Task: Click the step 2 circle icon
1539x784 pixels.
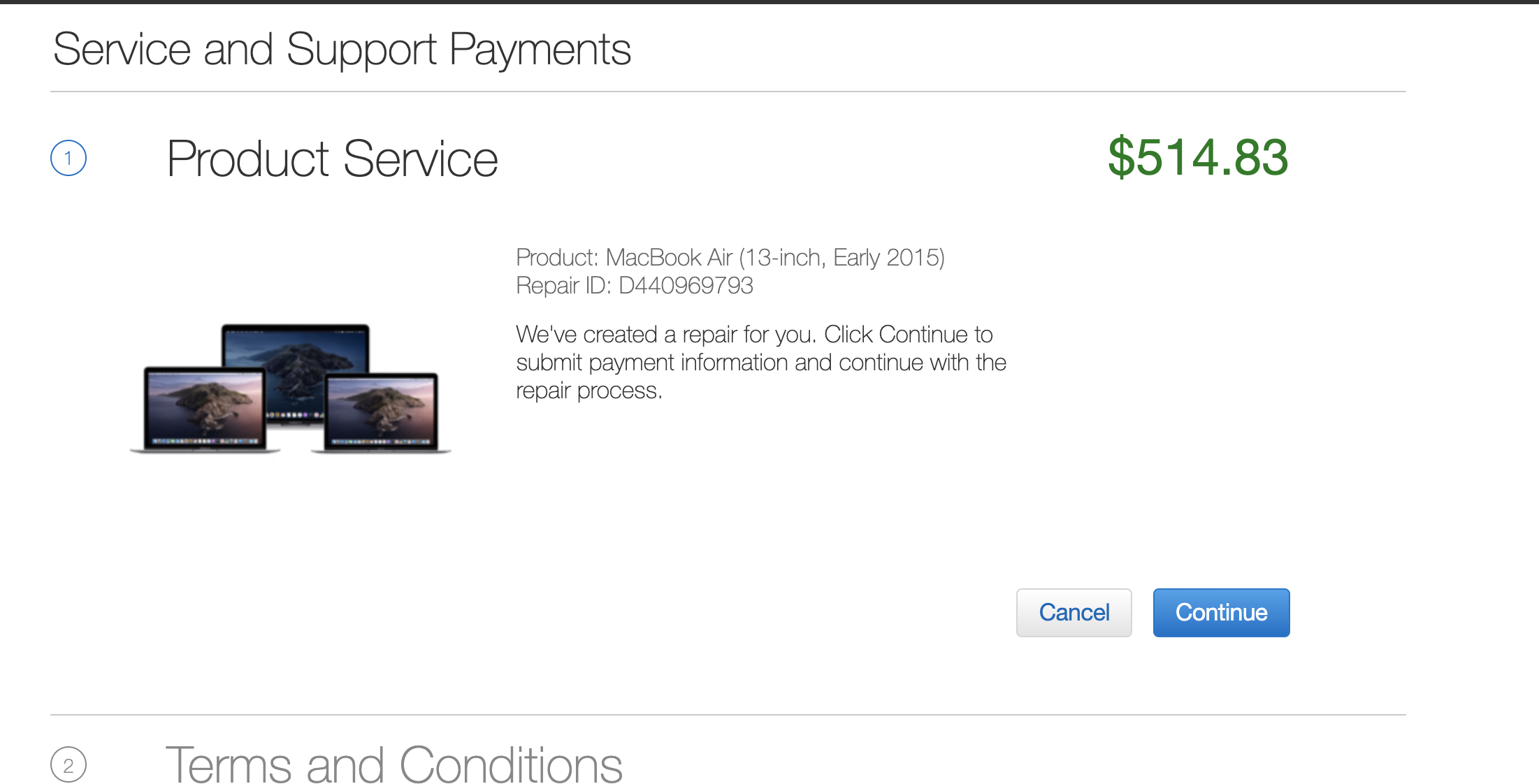Action: point(68,764)
